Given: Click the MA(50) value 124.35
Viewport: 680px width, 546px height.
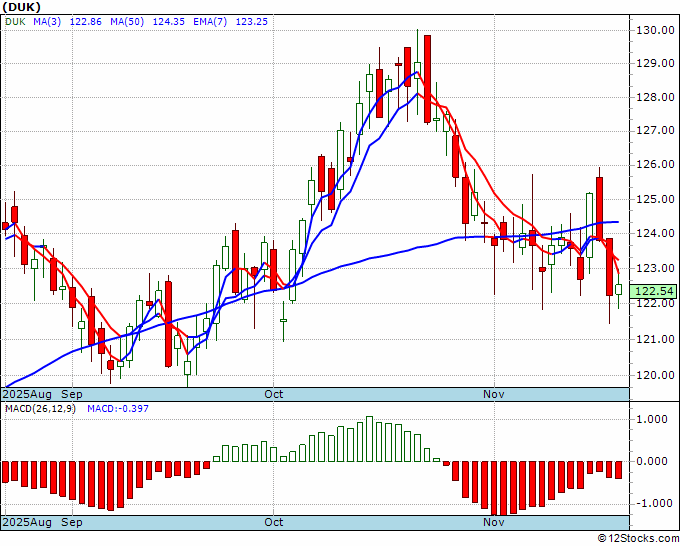Looking at the screenshot, I should click(x=169, y=21).
